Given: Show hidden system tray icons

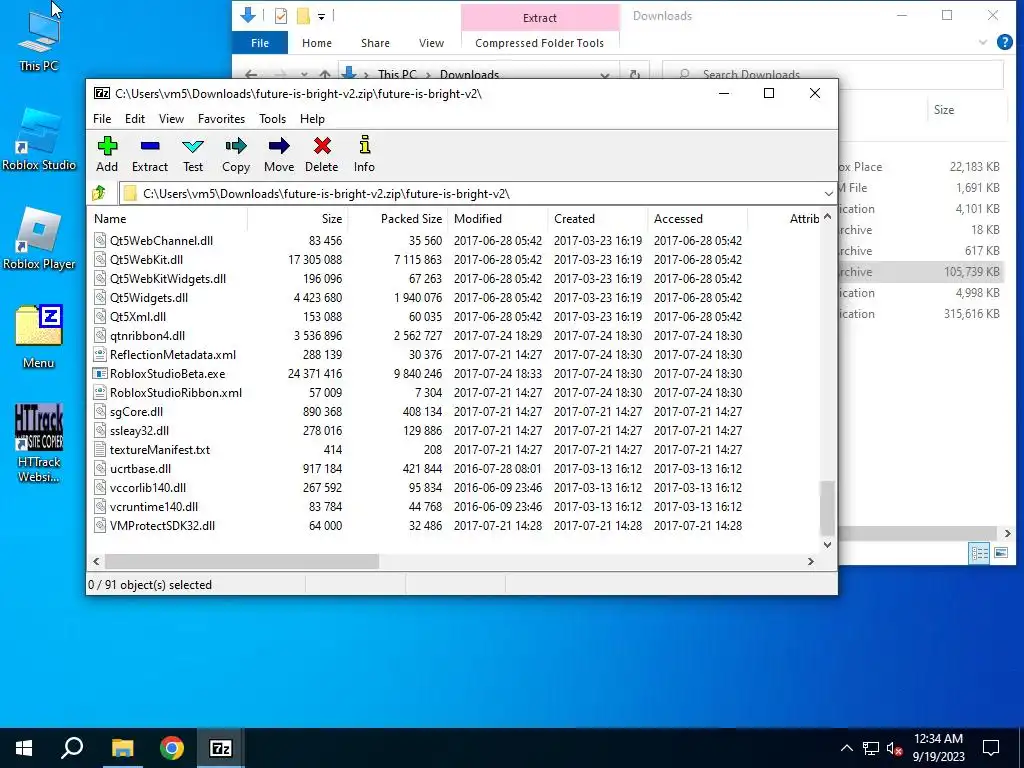Looking at the screenshot, I should (846, 748).
